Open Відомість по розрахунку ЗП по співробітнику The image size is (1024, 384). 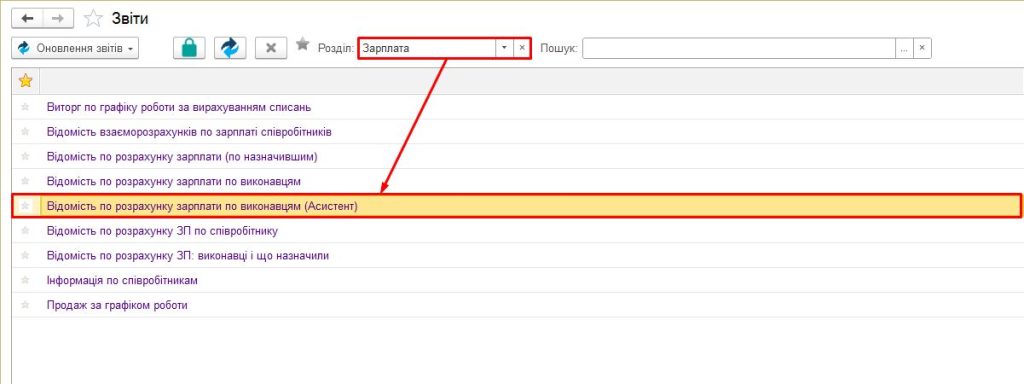click(163, 231)
